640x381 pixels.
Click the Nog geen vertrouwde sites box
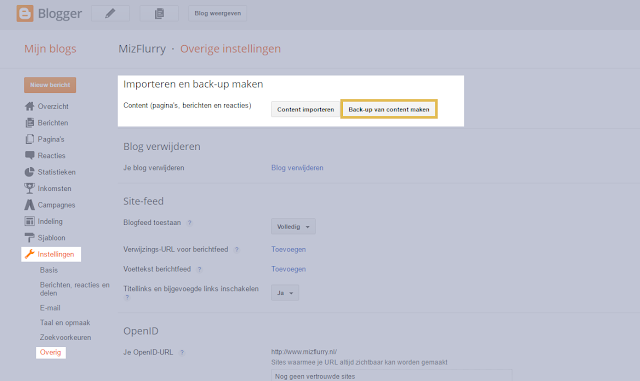point(391,376)
